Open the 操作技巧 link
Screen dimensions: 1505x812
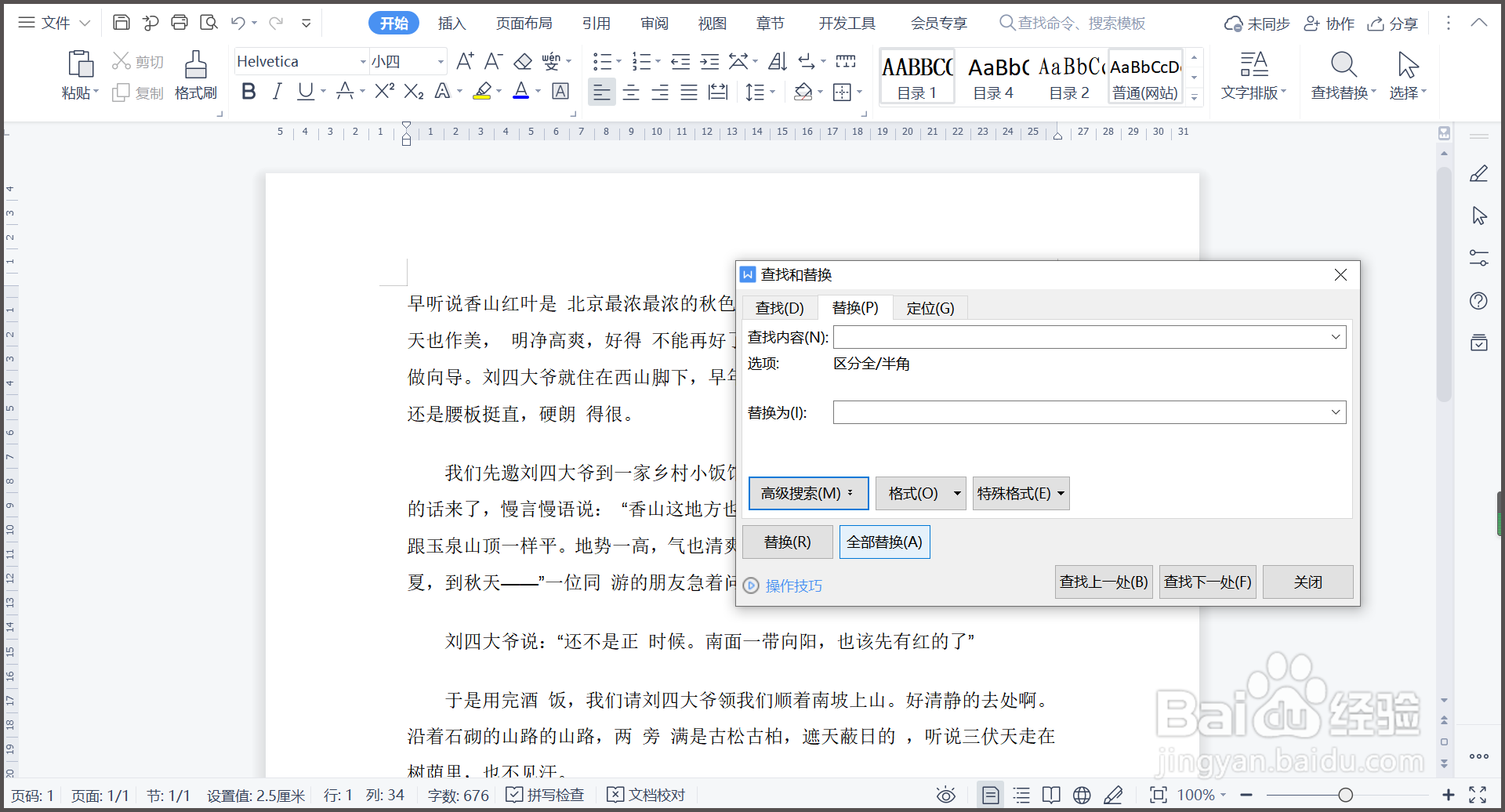tap(793, 585)
